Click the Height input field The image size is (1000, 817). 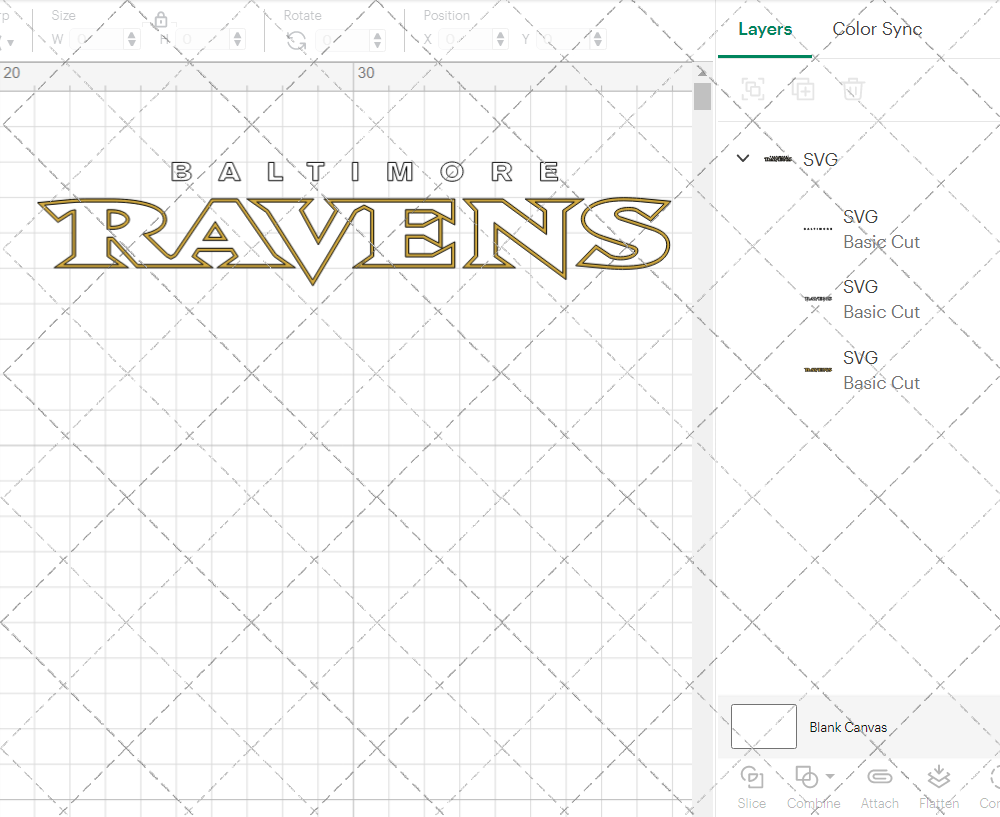pyautogui.click(x=203, y=40)
